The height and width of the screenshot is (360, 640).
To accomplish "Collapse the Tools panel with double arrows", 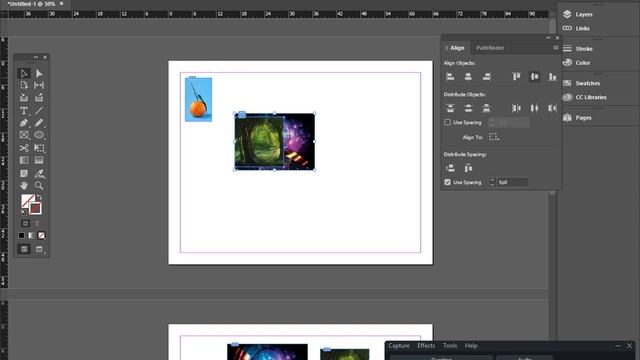I will [36, 57].
